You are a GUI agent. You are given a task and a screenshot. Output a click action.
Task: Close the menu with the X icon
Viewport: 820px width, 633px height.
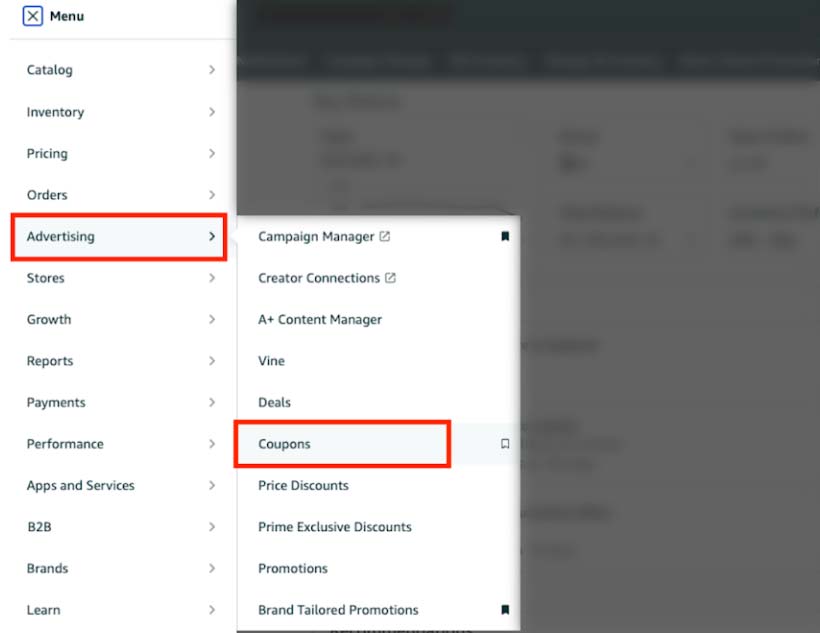(32, 16)
